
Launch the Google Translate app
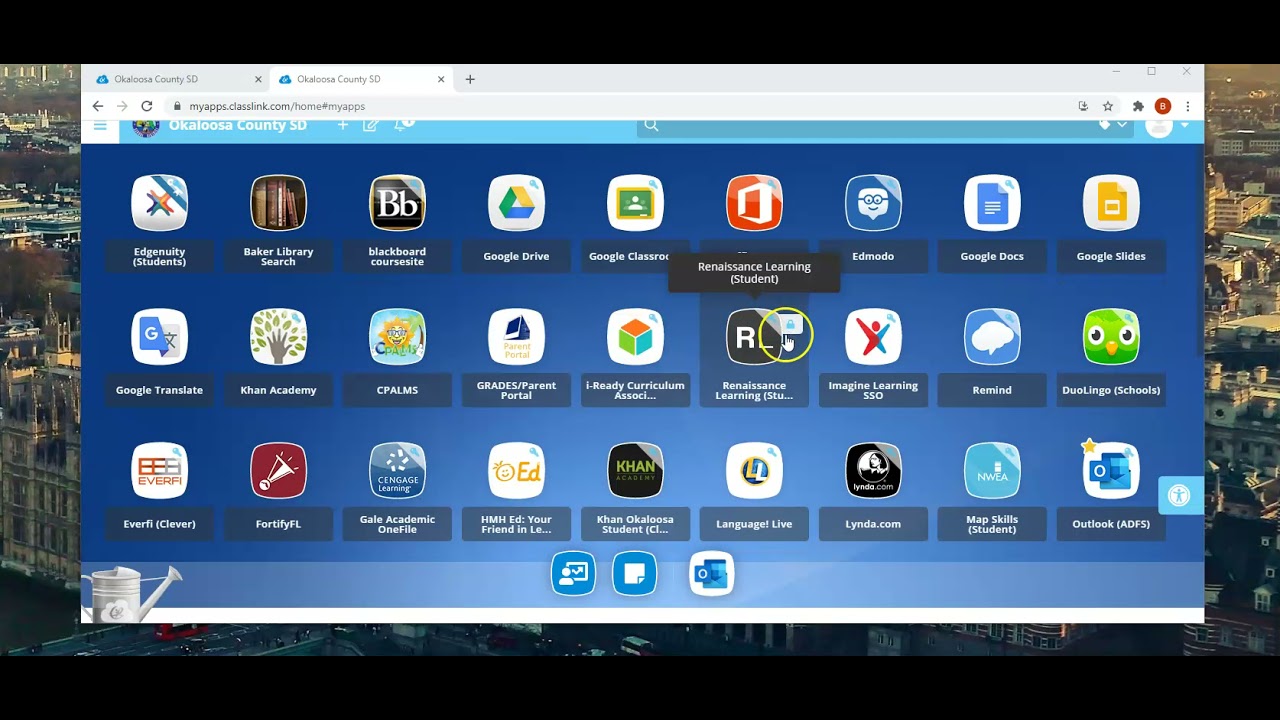click(159, 337)
